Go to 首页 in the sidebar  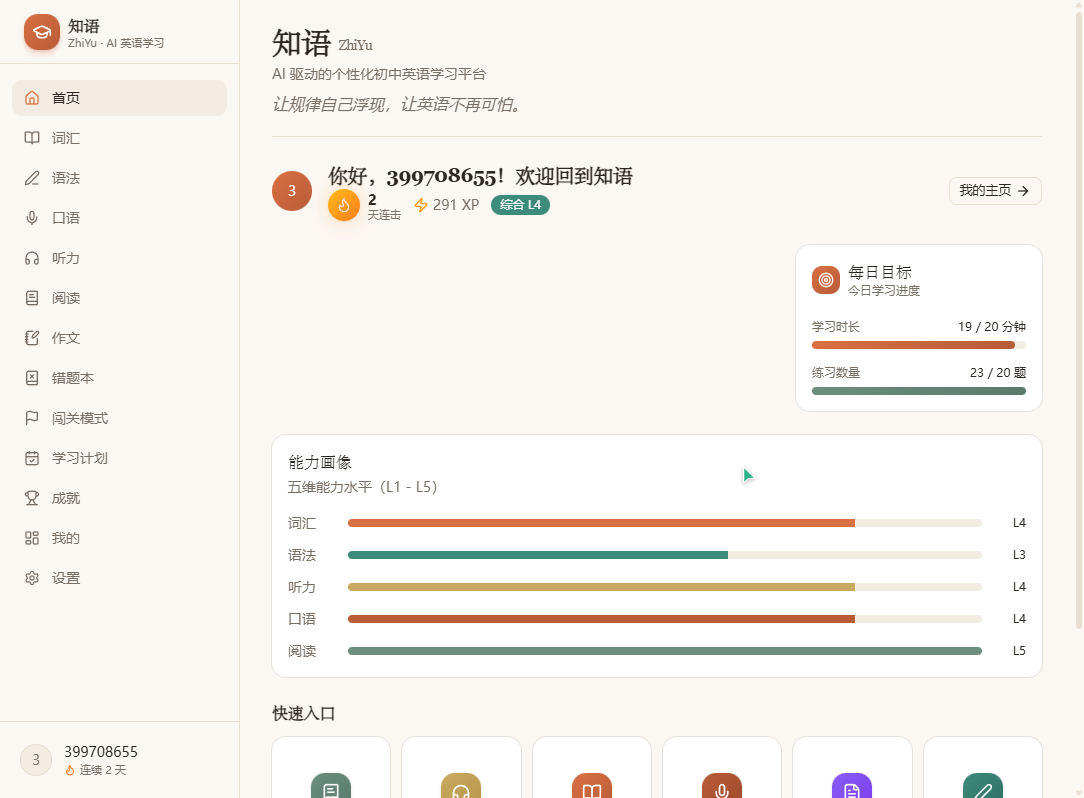coord(120,98)
